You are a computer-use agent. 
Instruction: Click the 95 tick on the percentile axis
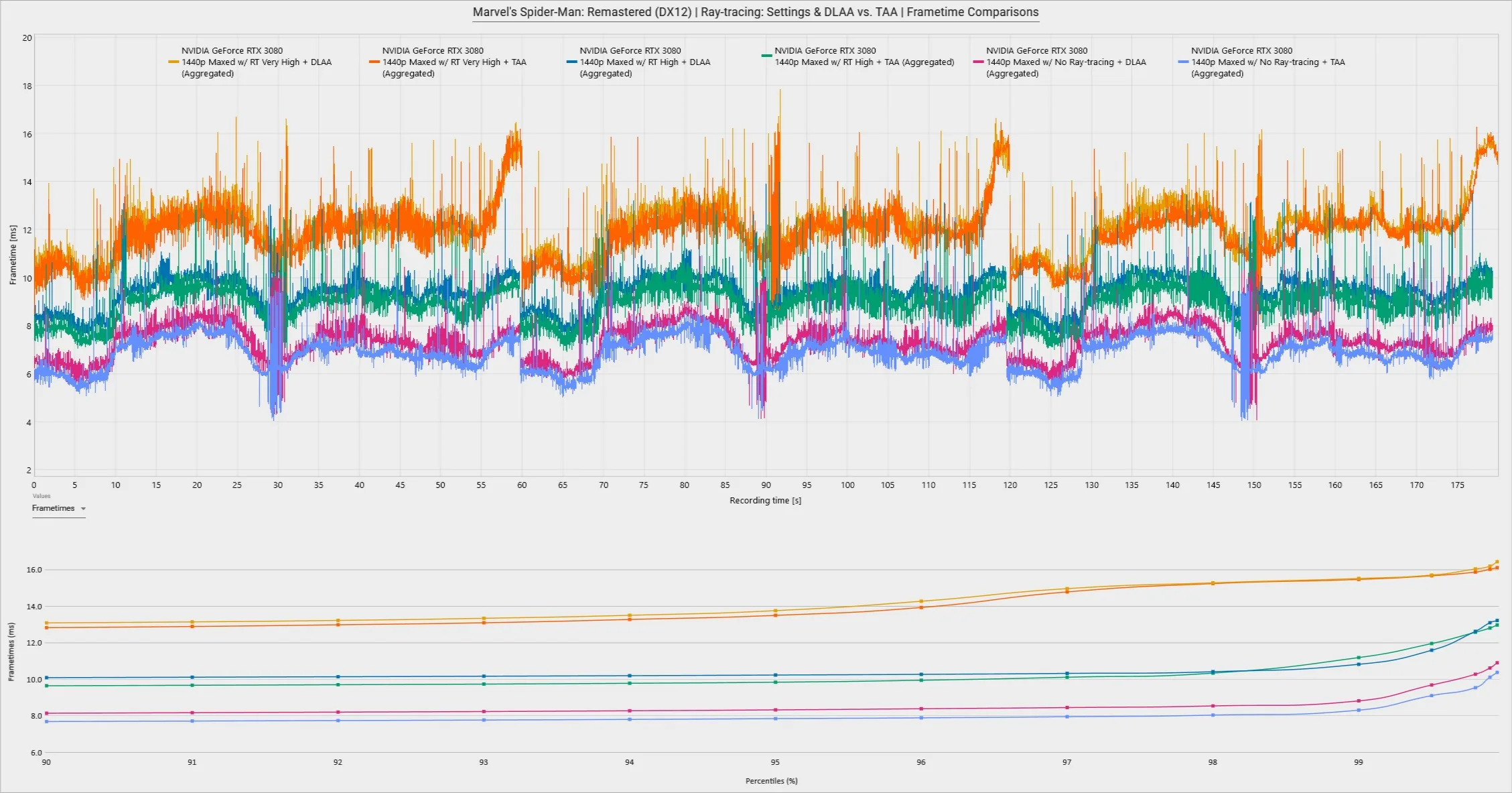pos(775,762)
